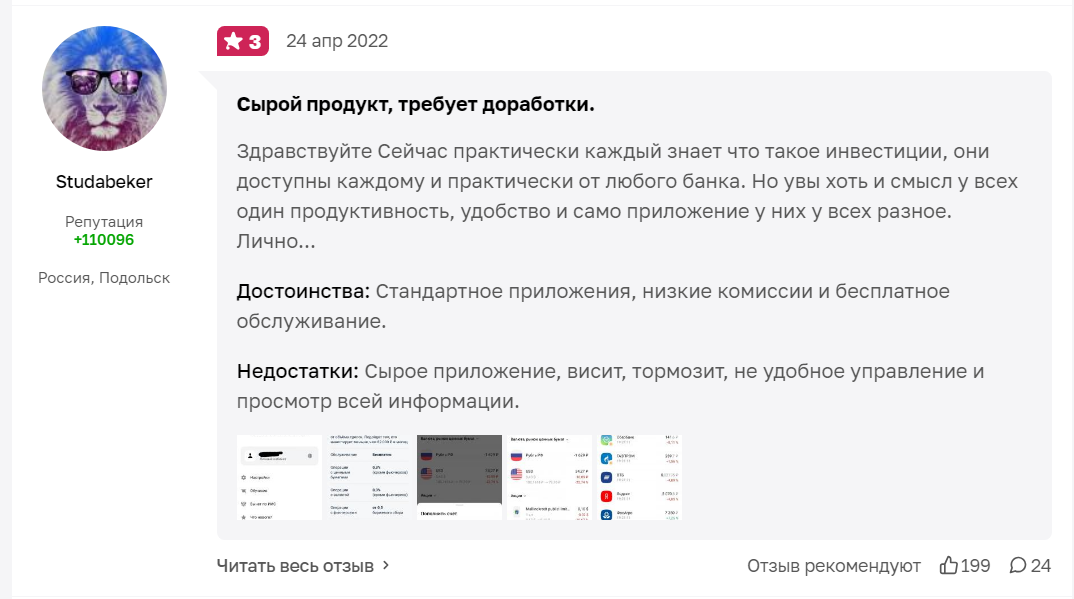The image size is (1074, 599).
Task: Select location text 'Россия, Подольск'
Action: [x=104, y=278]
